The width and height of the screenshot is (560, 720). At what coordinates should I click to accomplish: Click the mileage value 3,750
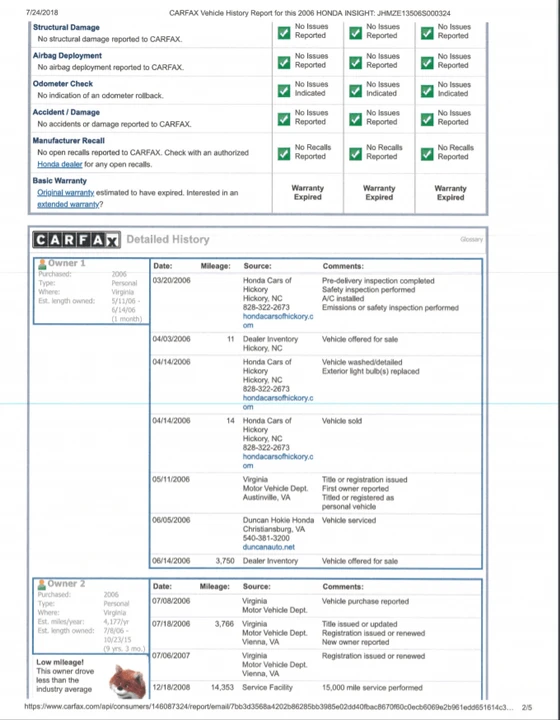coord(225,561)
